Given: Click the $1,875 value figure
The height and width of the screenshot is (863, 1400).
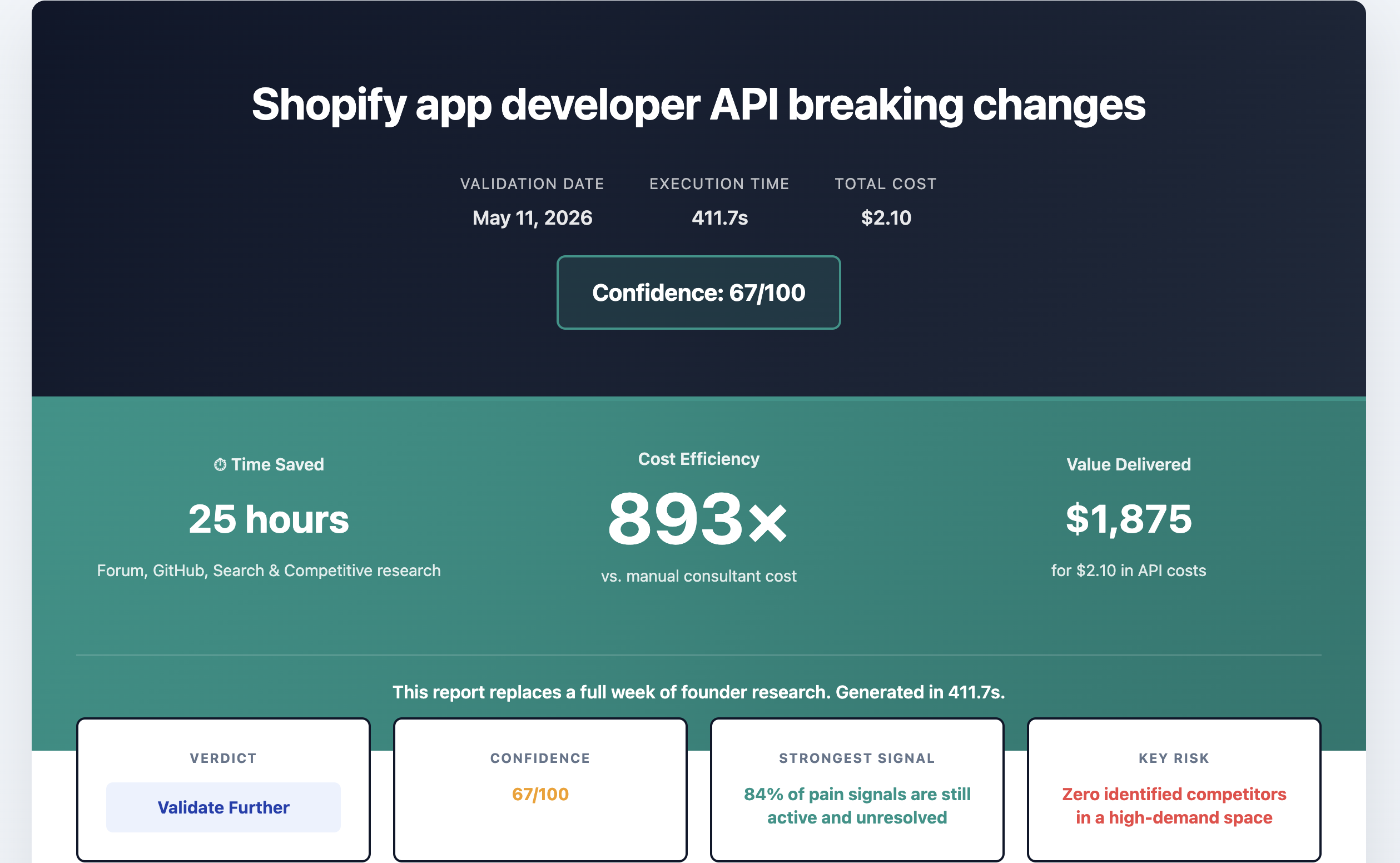Looking at the screenshot, I should 1129,519.
